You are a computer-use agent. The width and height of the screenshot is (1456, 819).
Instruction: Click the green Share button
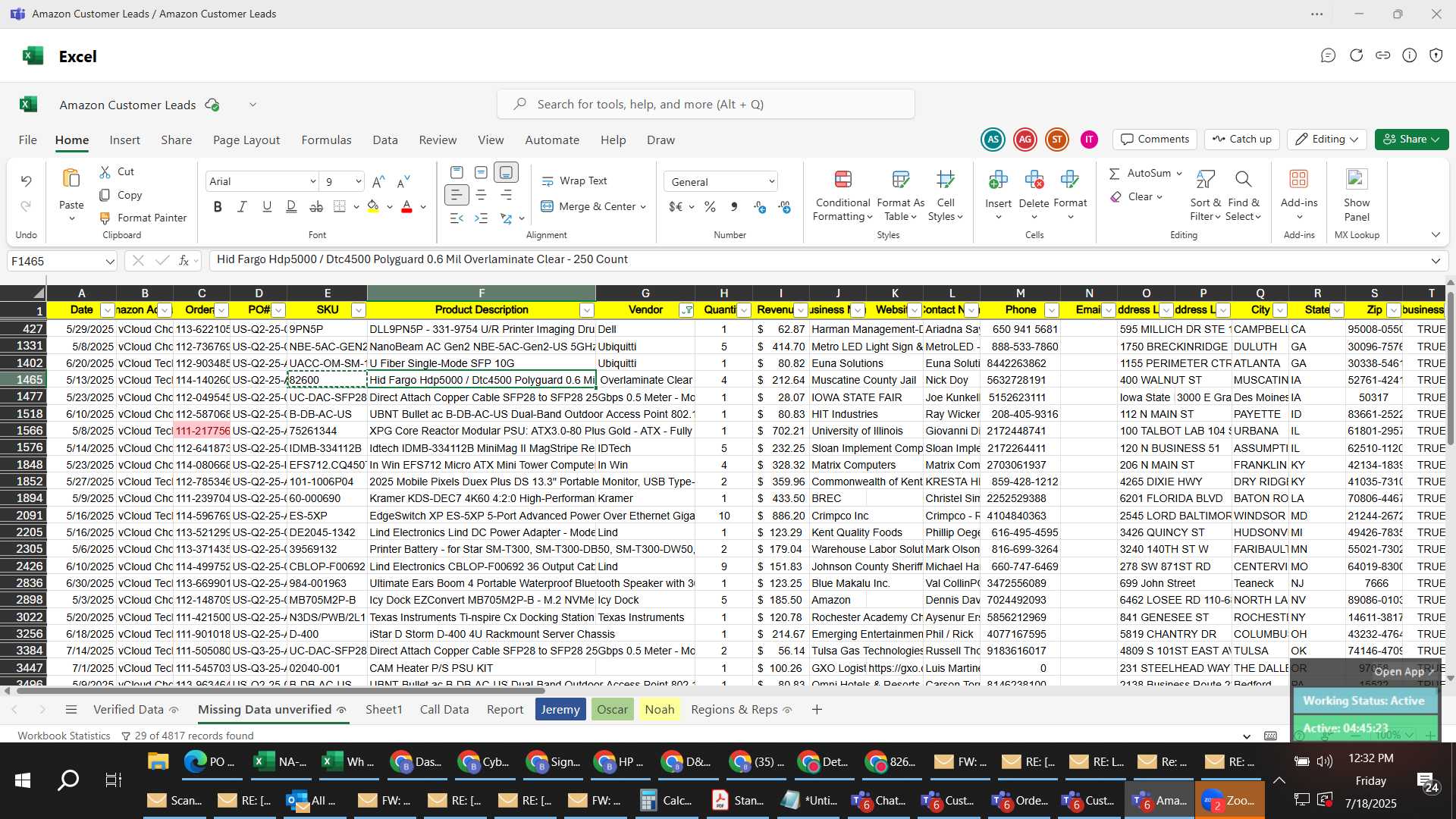[x=1411, y=139]
